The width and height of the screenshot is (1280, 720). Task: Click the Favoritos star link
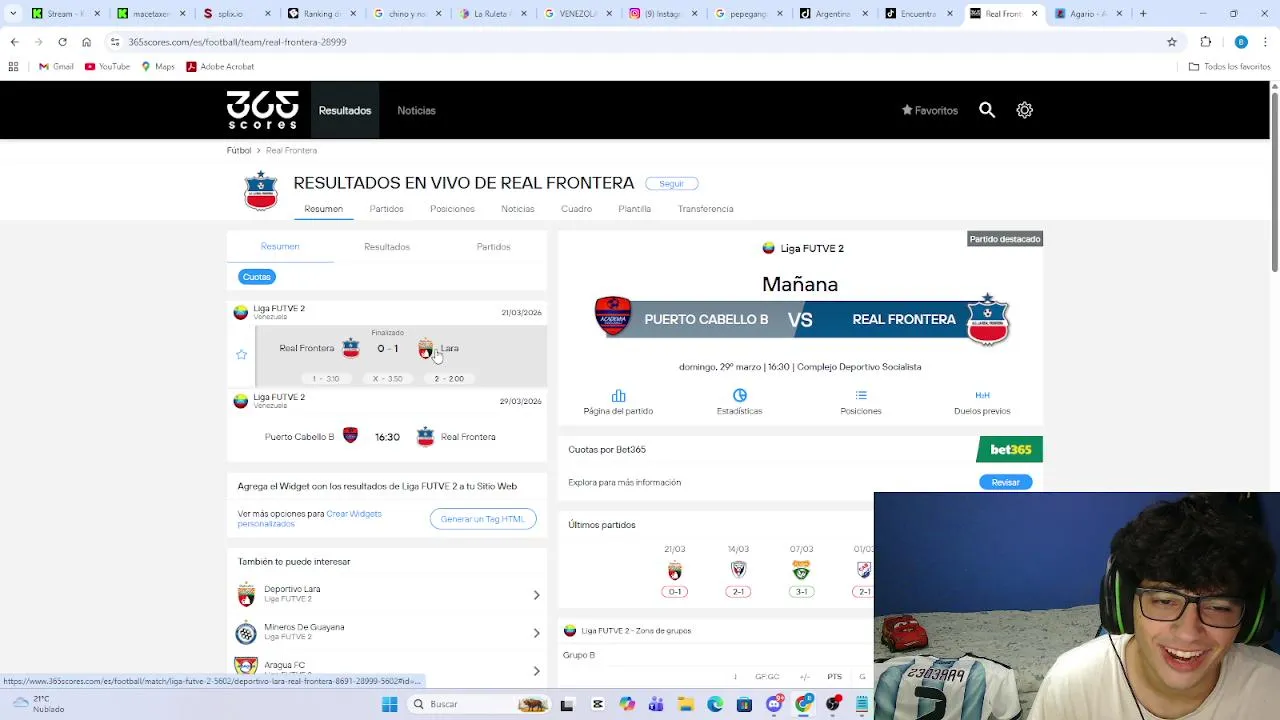(x=930, y=110)
